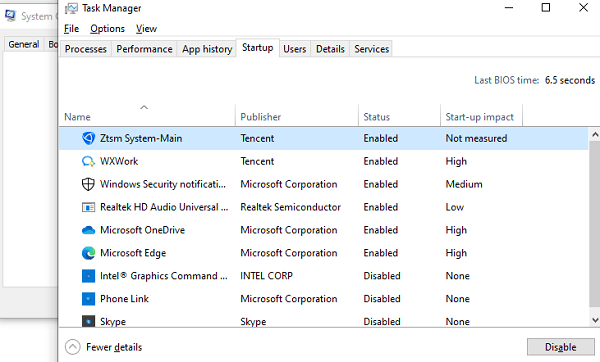Click 'Low' impact for Realtek HD Audio
Viewport: 600px width, 362px height.
(455, 207)
